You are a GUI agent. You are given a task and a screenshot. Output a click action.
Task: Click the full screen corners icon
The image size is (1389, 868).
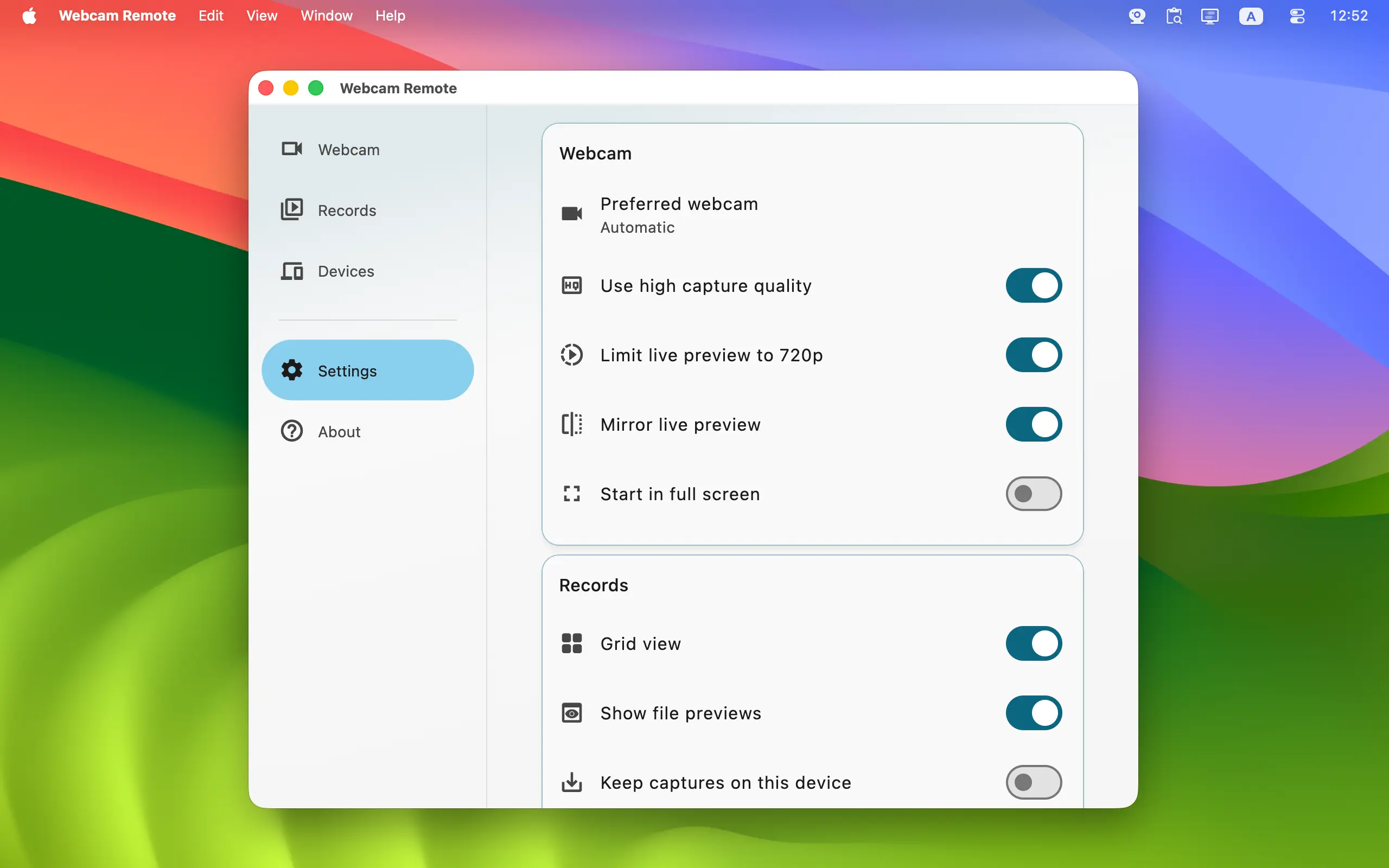tap(572, 494)
